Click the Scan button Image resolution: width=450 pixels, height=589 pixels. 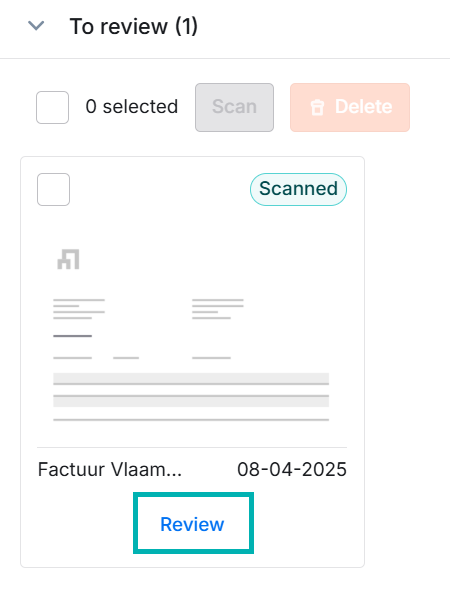pyautogui.click(x=234, y=107)
